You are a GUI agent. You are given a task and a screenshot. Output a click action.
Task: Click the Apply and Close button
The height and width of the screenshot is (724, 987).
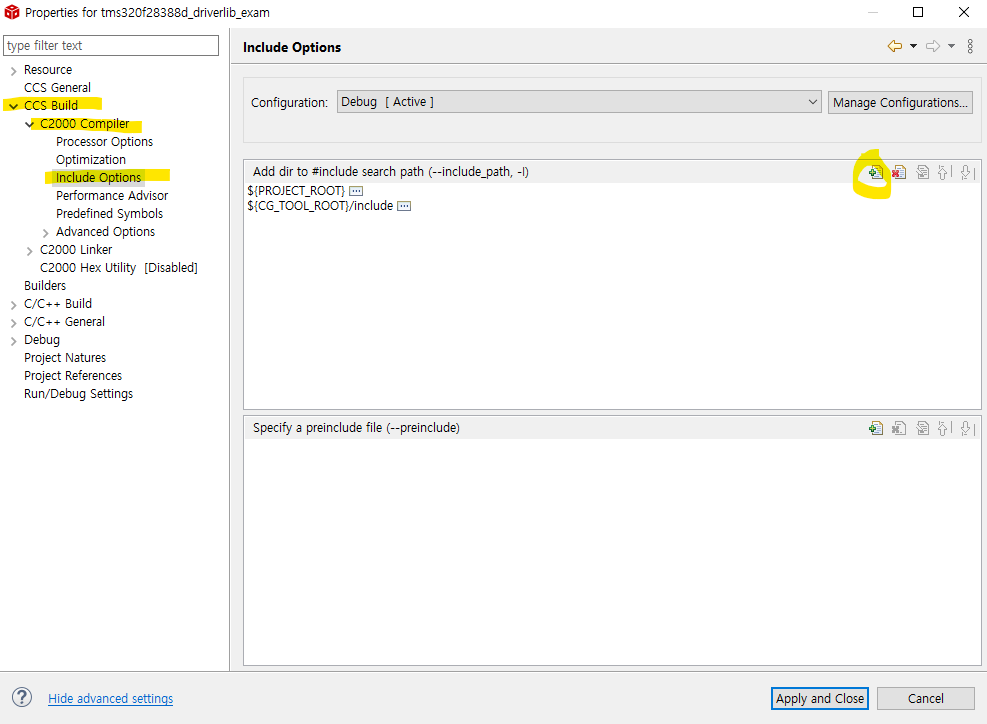[x=819, y=698]
